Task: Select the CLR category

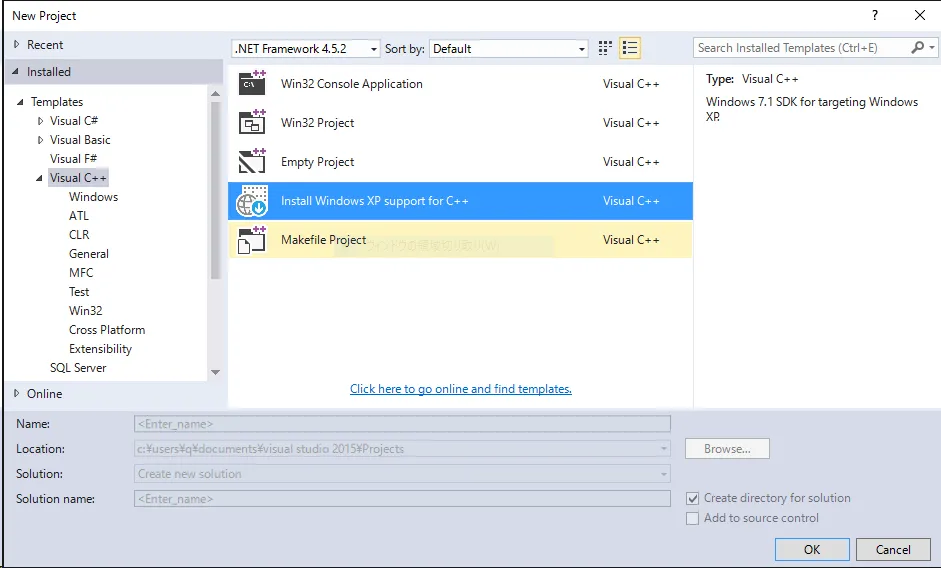Action: 79,235
